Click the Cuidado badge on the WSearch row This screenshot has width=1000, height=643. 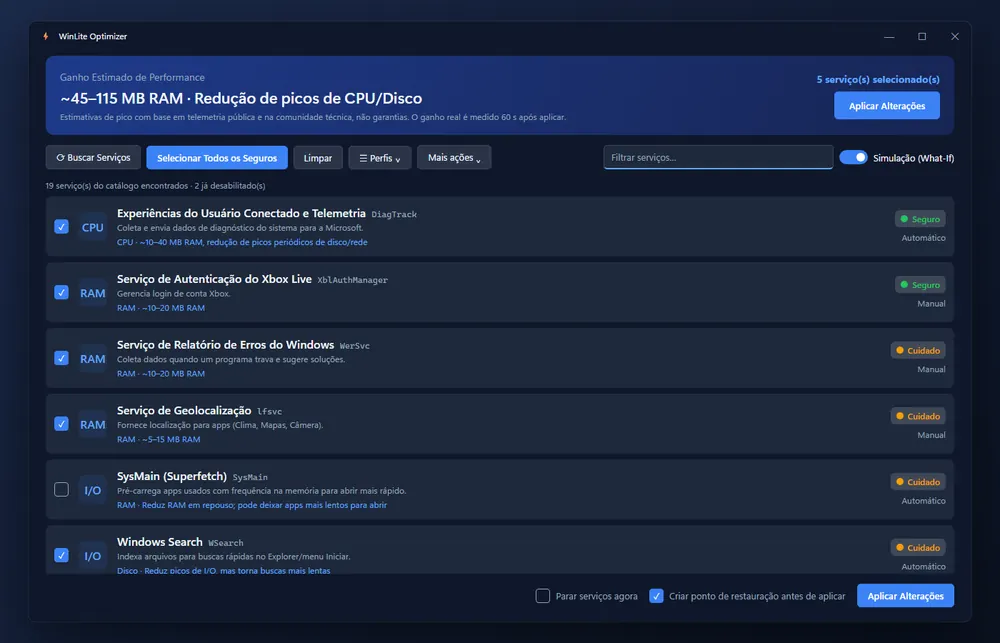918,547
